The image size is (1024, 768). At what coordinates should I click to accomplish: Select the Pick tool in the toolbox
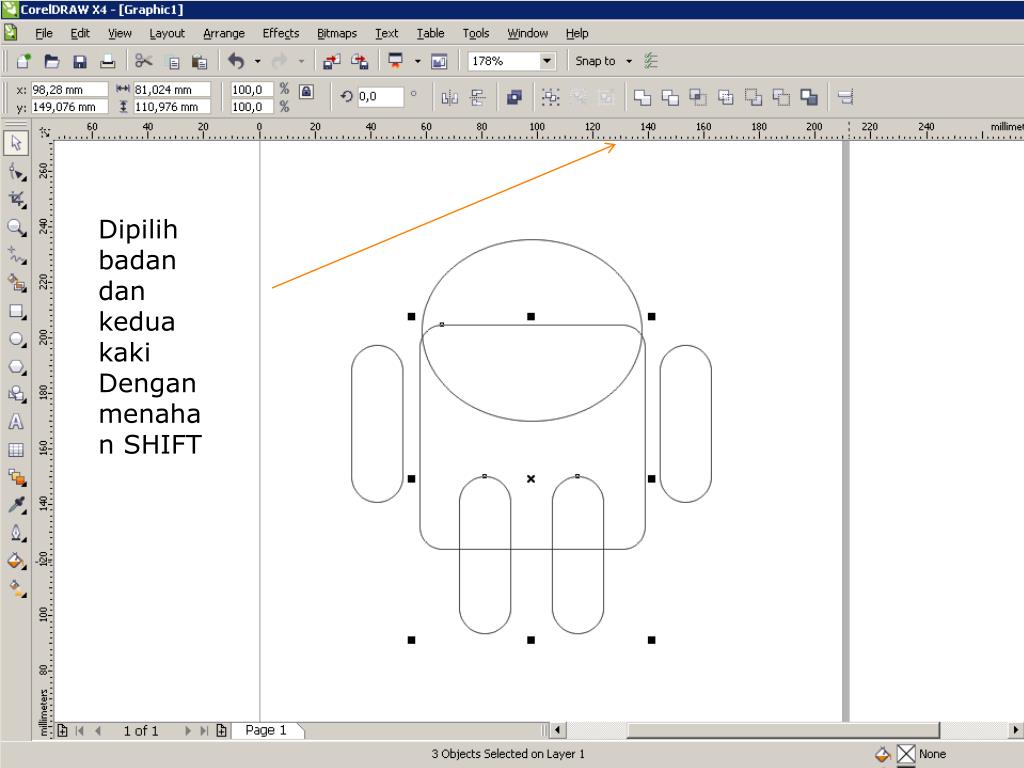[x=16, y=143]
